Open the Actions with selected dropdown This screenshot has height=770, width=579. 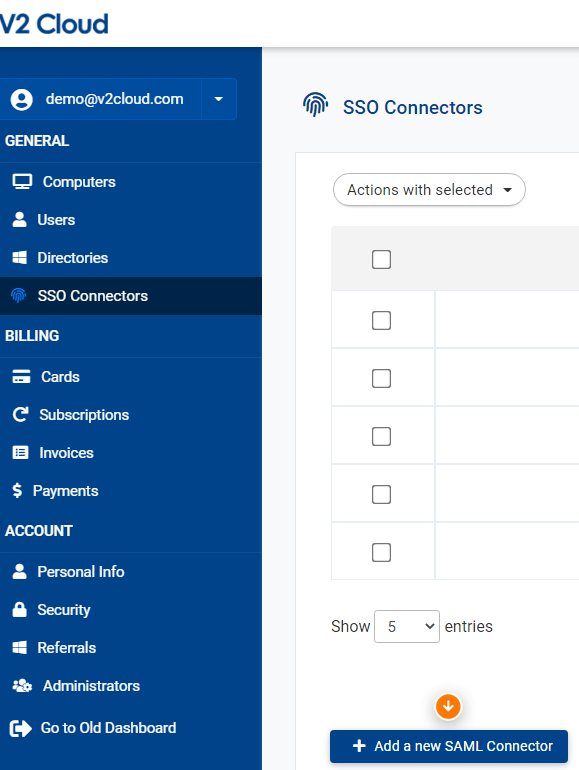point(429,190)
